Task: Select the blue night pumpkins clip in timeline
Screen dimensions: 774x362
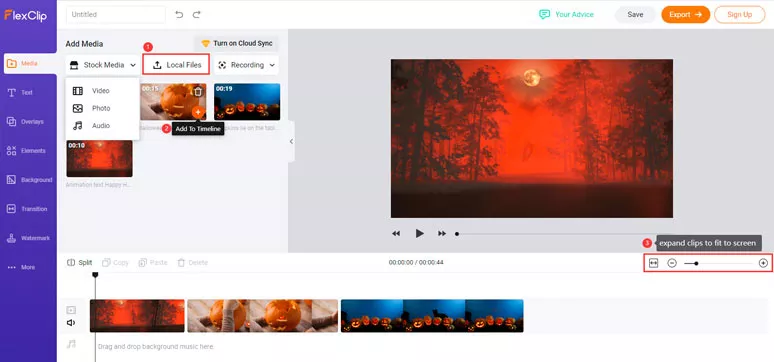Action: 432,316
